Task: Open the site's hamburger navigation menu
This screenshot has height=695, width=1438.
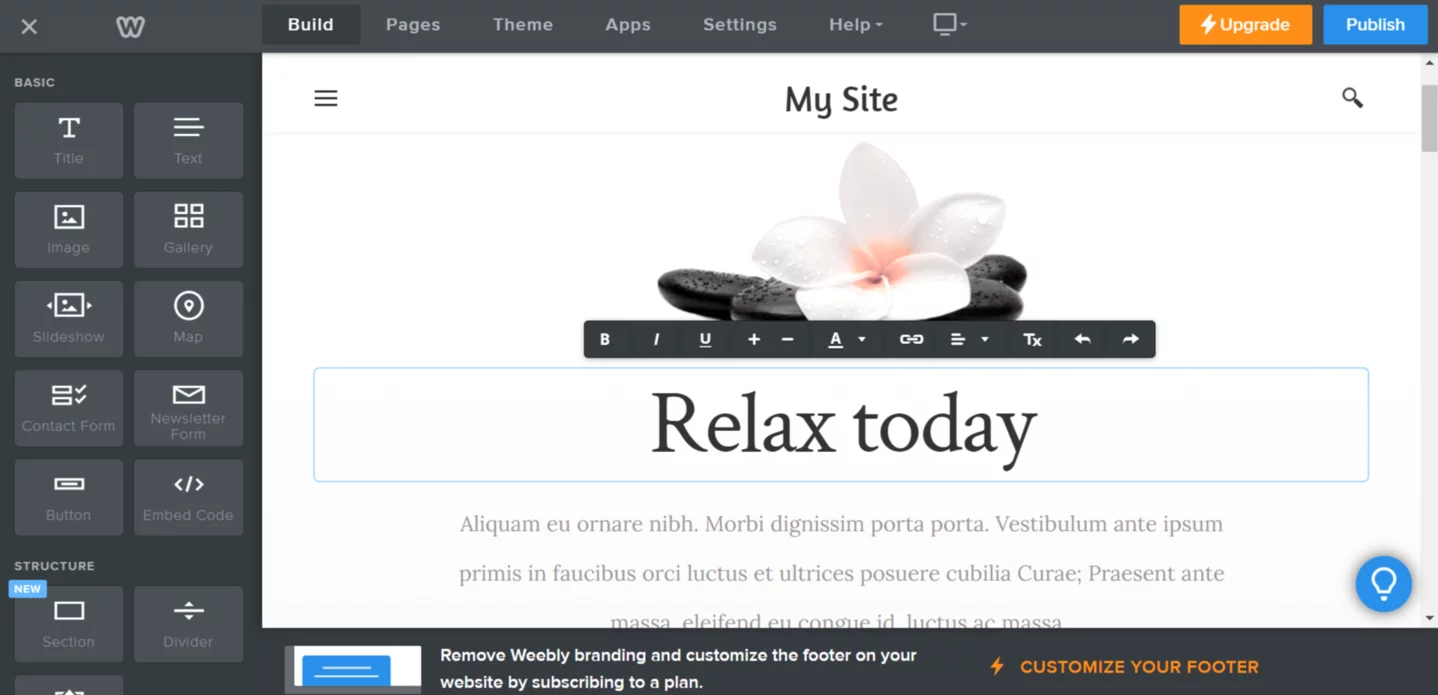Action: 325,98
